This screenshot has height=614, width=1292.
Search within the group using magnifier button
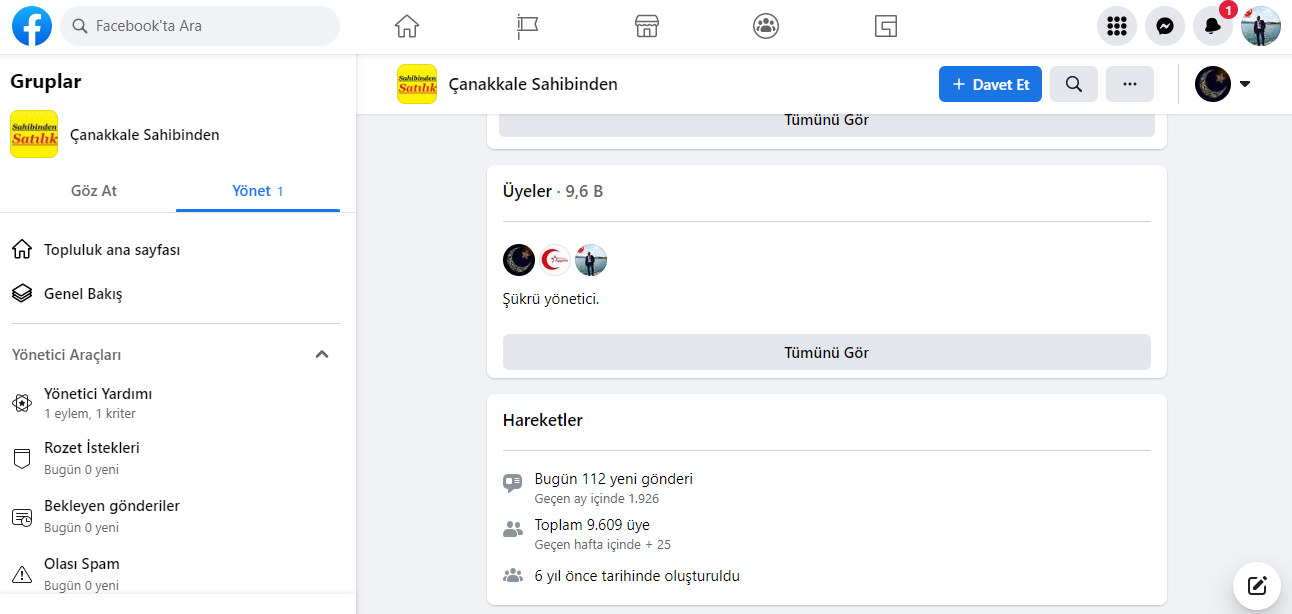coord(1074,84)
